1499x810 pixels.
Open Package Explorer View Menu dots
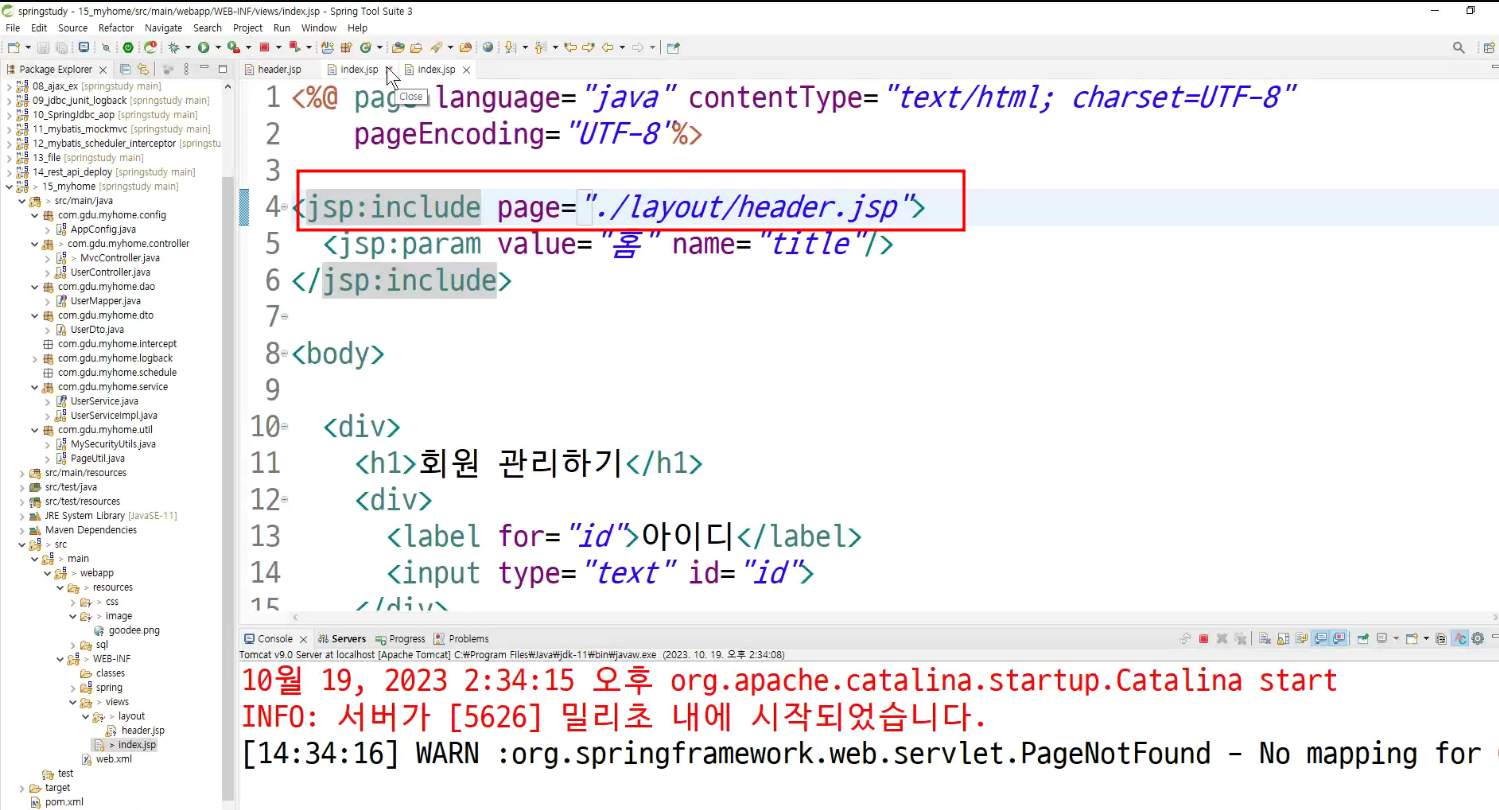185,69
